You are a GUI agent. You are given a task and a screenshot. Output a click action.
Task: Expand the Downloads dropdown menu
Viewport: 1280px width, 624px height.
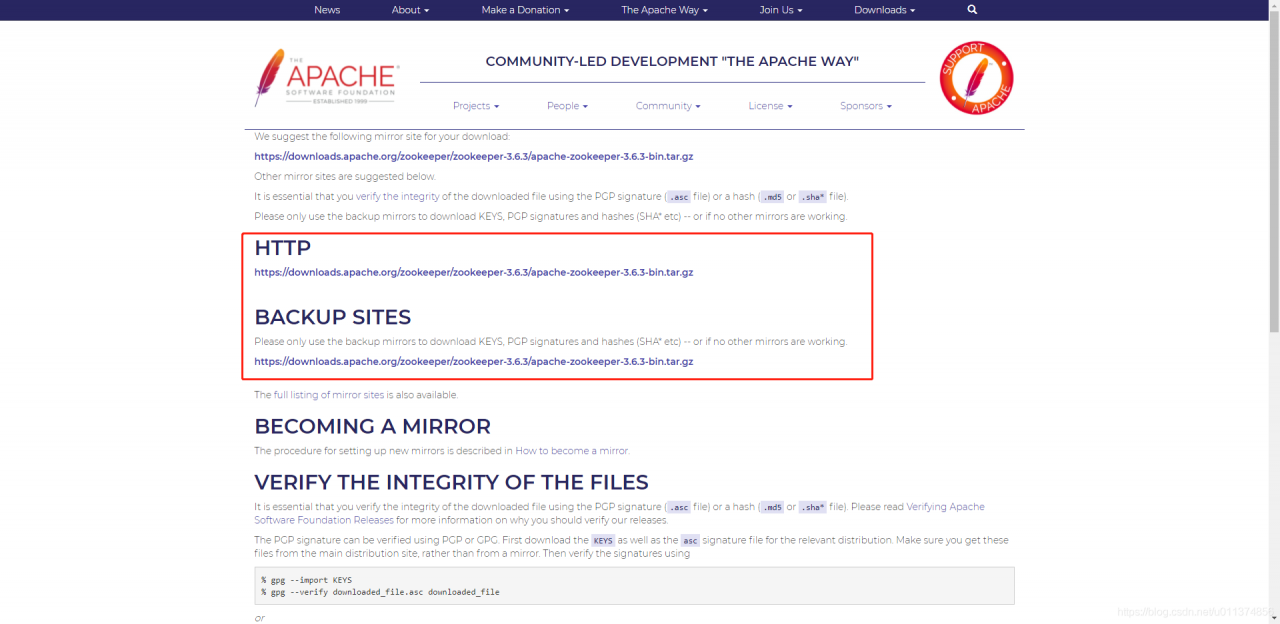point(884,10)
